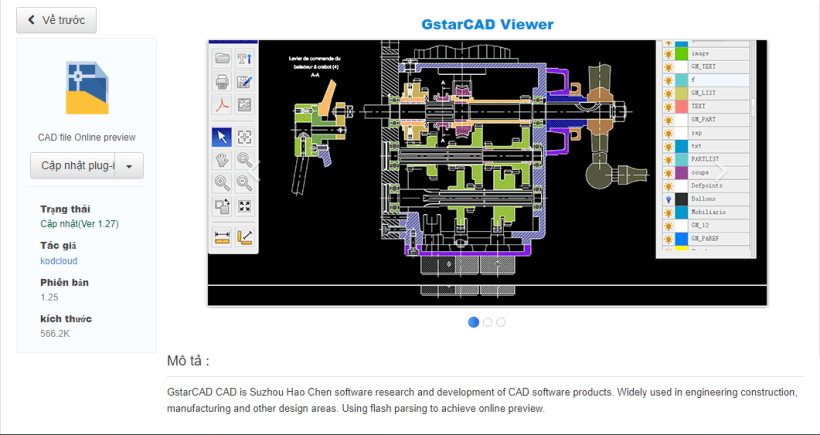
Task: Select the rep layer row
Action: point(706,133)
